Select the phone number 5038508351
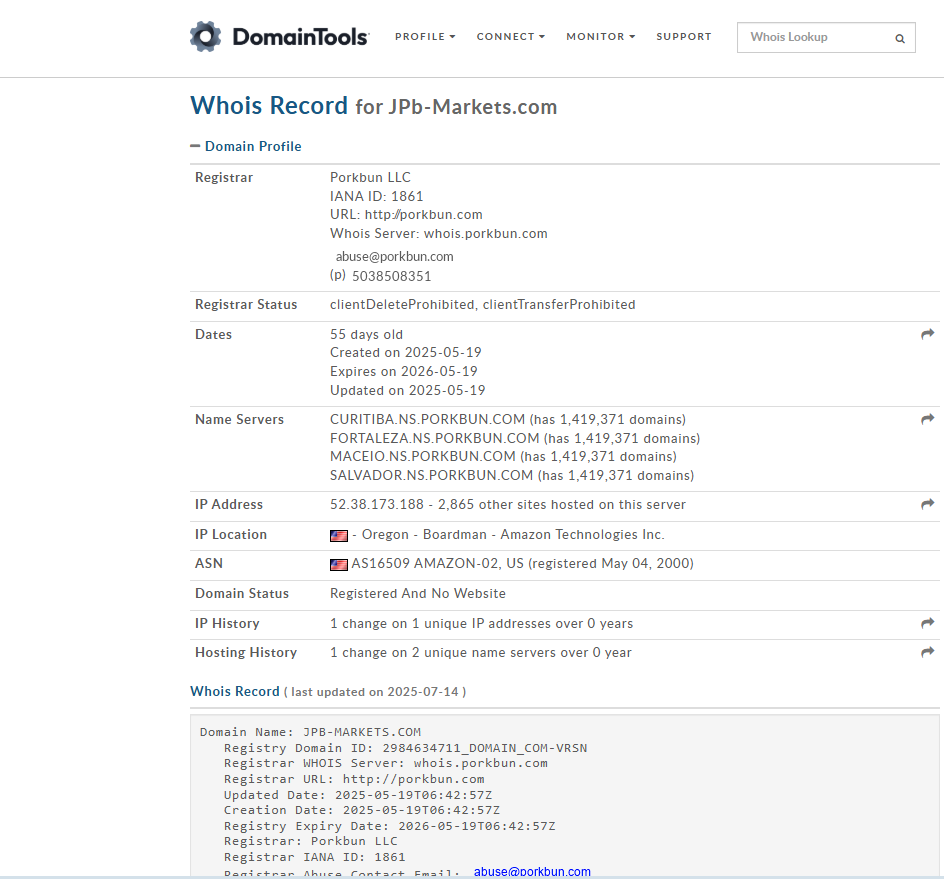This screenshot has height=879, width=944. pos(391,276)
